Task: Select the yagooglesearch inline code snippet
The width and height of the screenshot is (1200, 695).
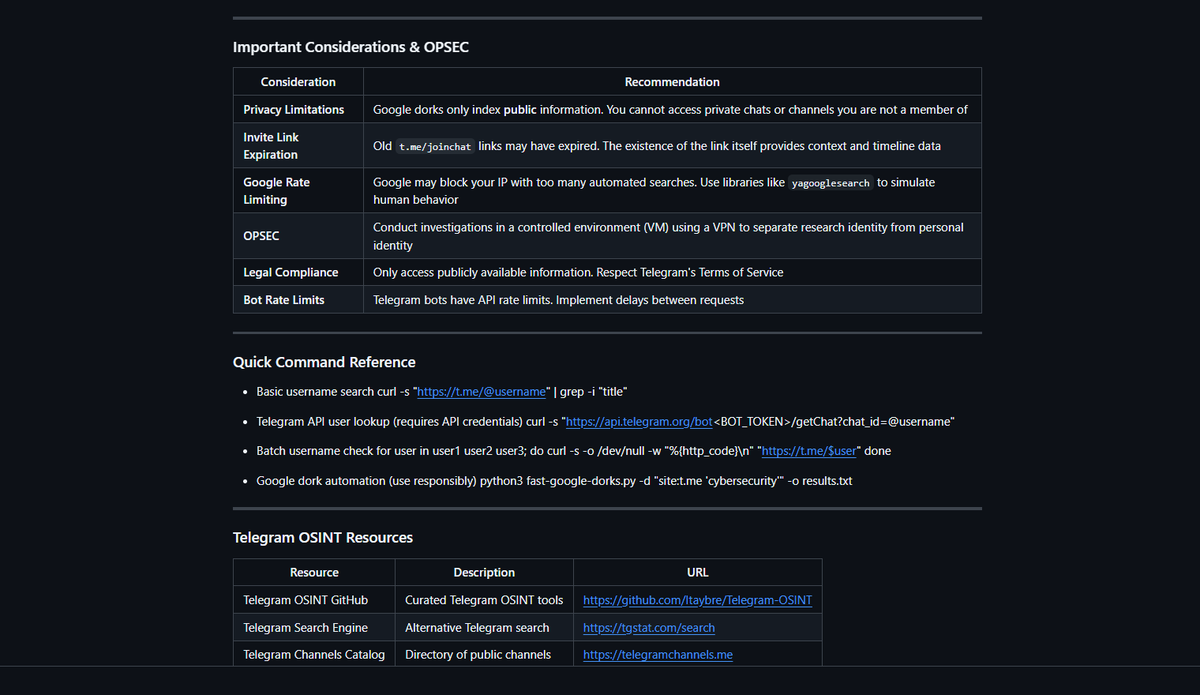Action: 830,182
